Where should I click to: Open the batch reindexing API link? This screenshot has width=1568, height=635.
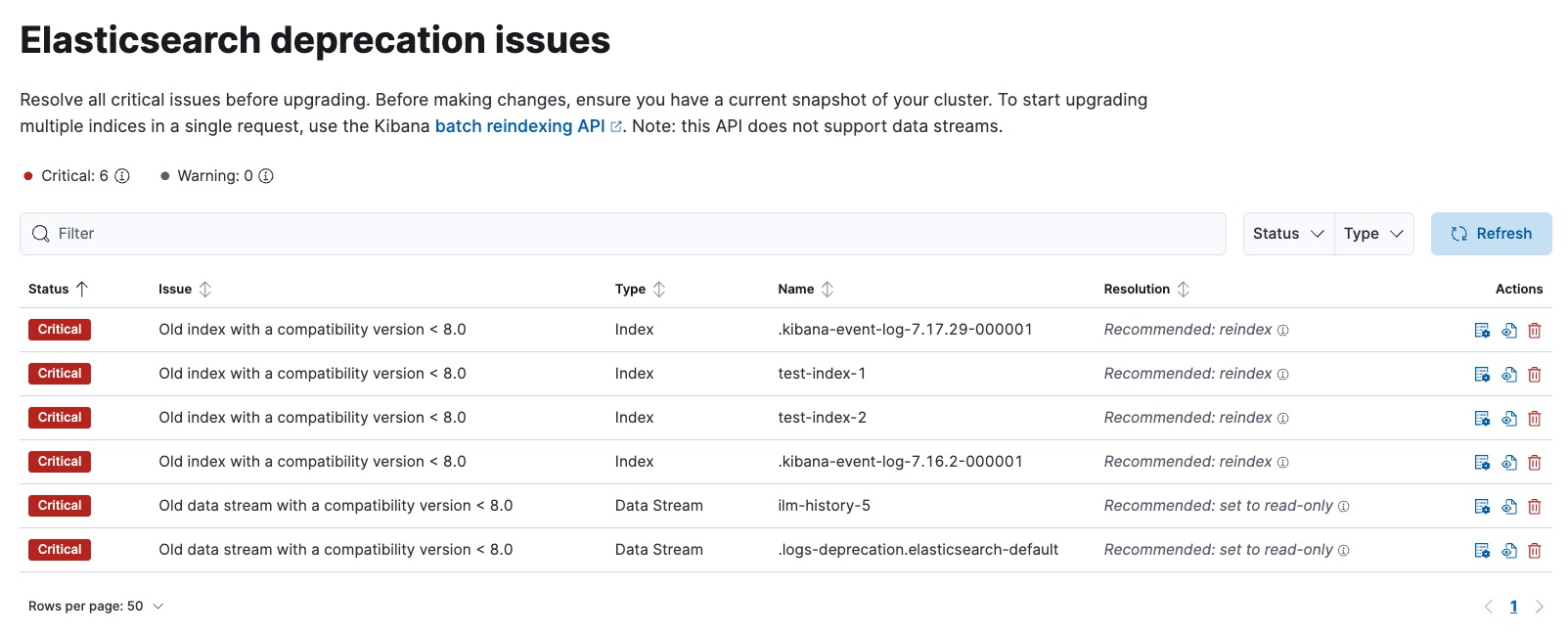click(519, 126)
